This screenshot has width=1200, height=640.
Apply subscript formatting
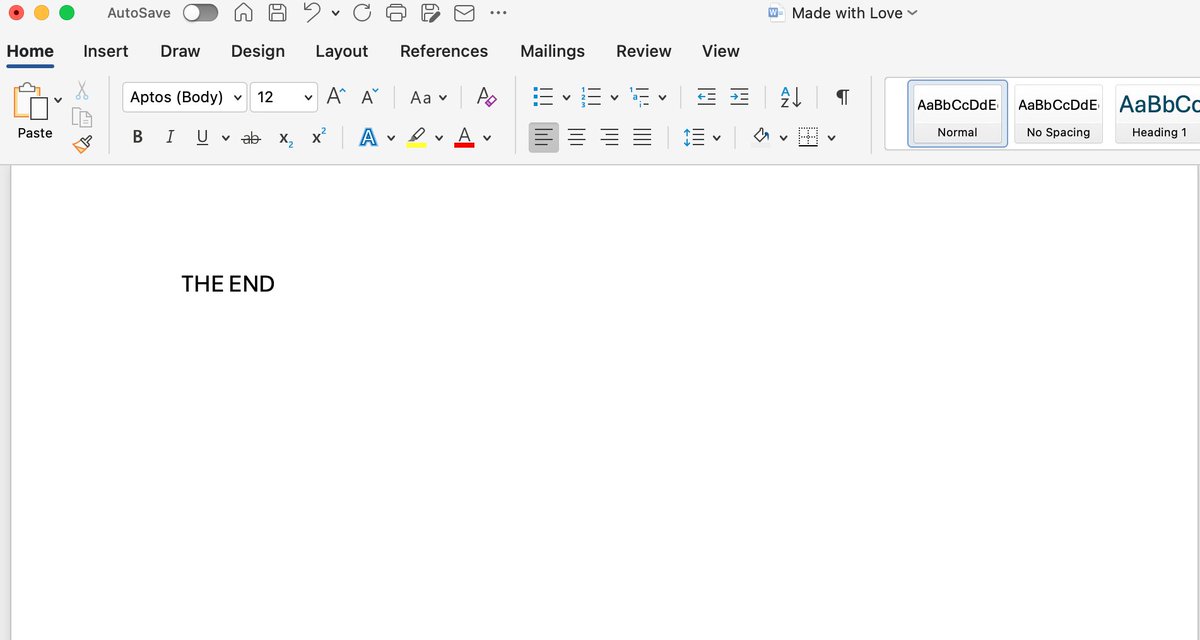pyautogui.click(x=286, y=138)
